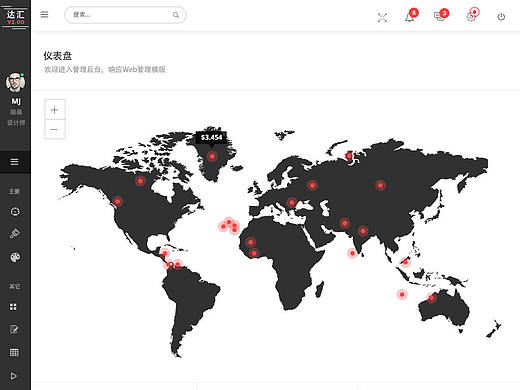Click the 达汇 V2.00 logo
This screenshot has height=390, width=520.
(15, 17)
